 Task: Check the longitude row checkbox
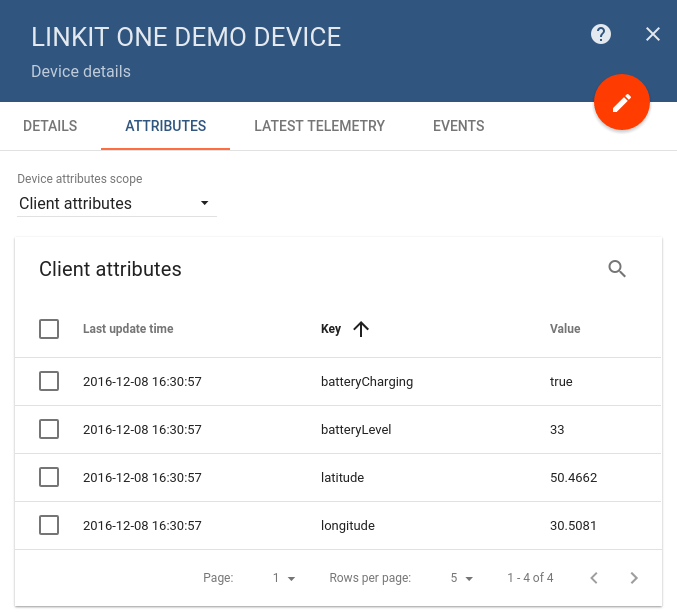[x=49, y=525]
